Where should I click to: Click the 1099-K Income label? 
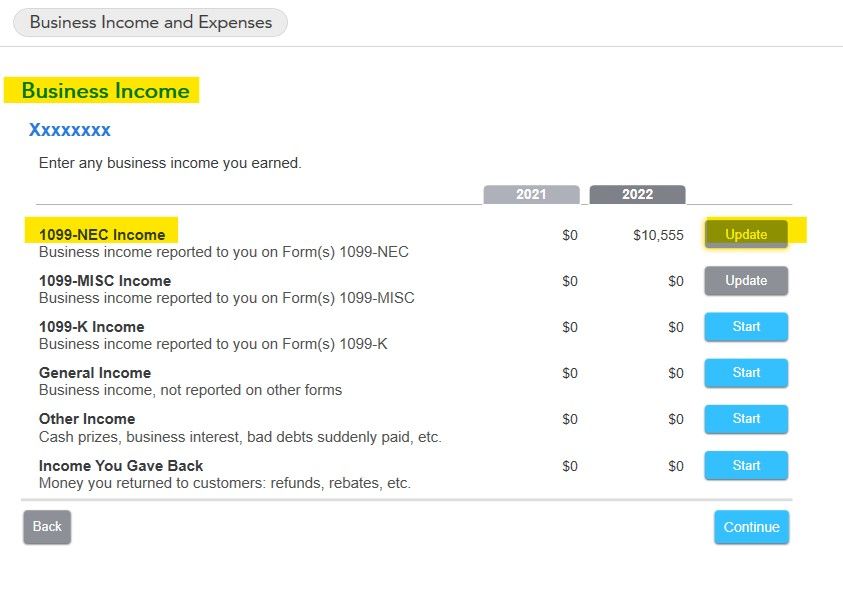[x=91, y=327]
